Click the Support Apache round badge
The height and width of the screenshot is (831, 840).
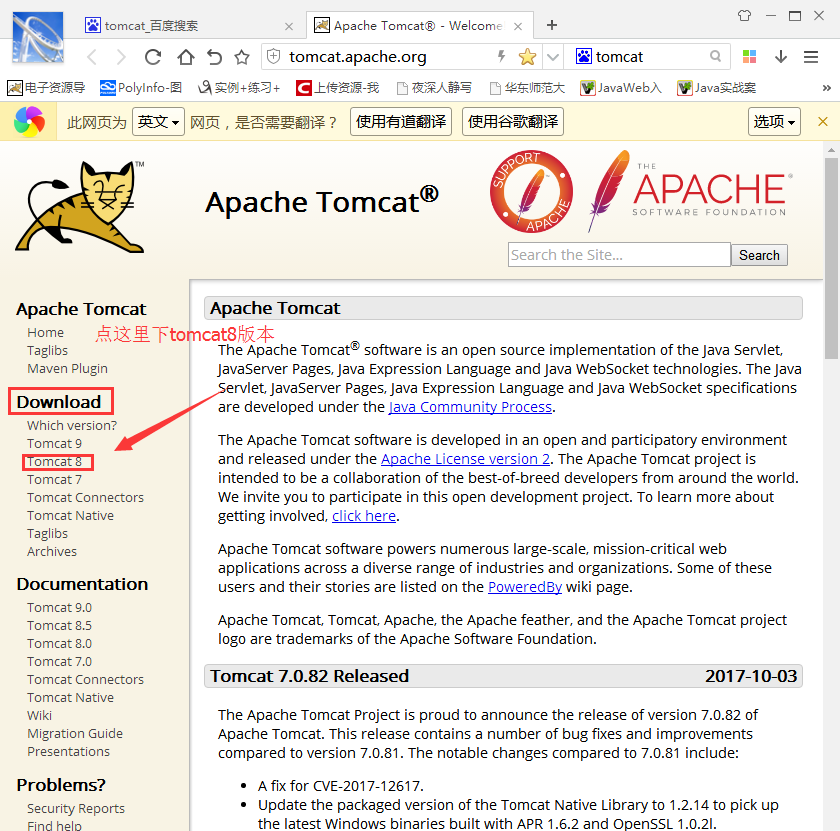531,191
